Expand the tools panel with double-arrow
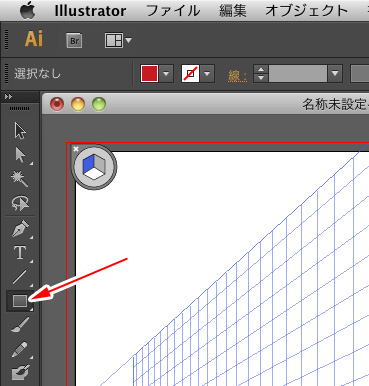 (9, 97)
